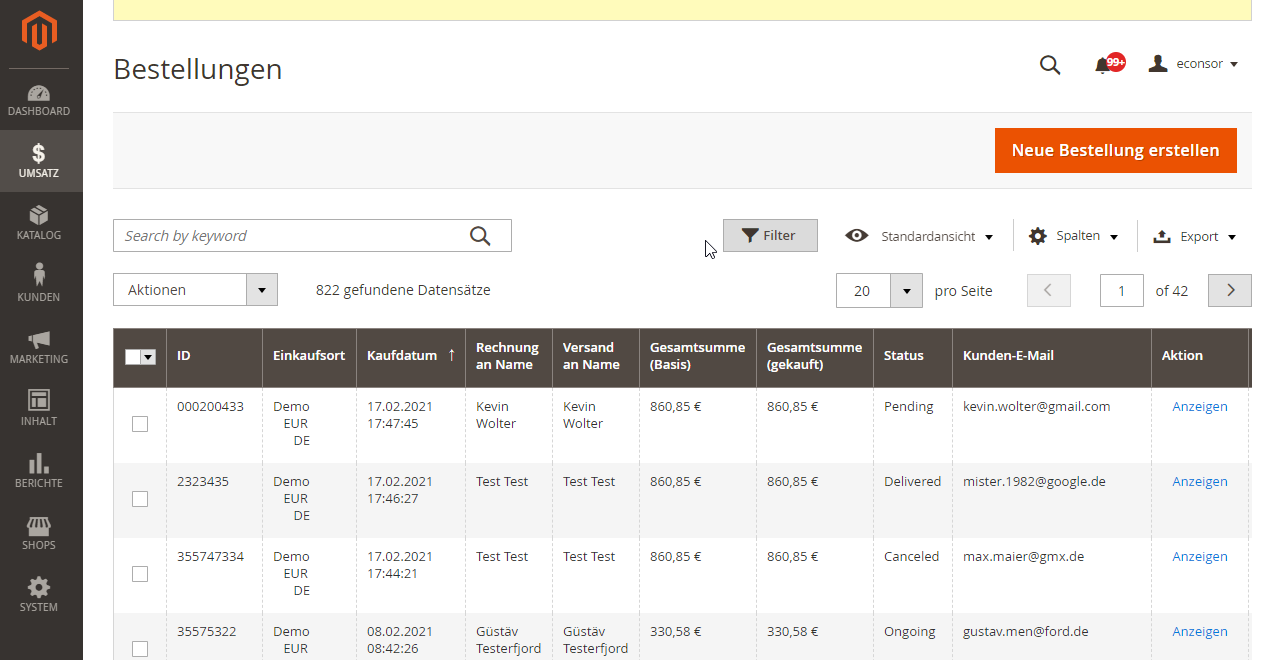Open the Anzeigen link for order 000200433

coord(1199,406)
